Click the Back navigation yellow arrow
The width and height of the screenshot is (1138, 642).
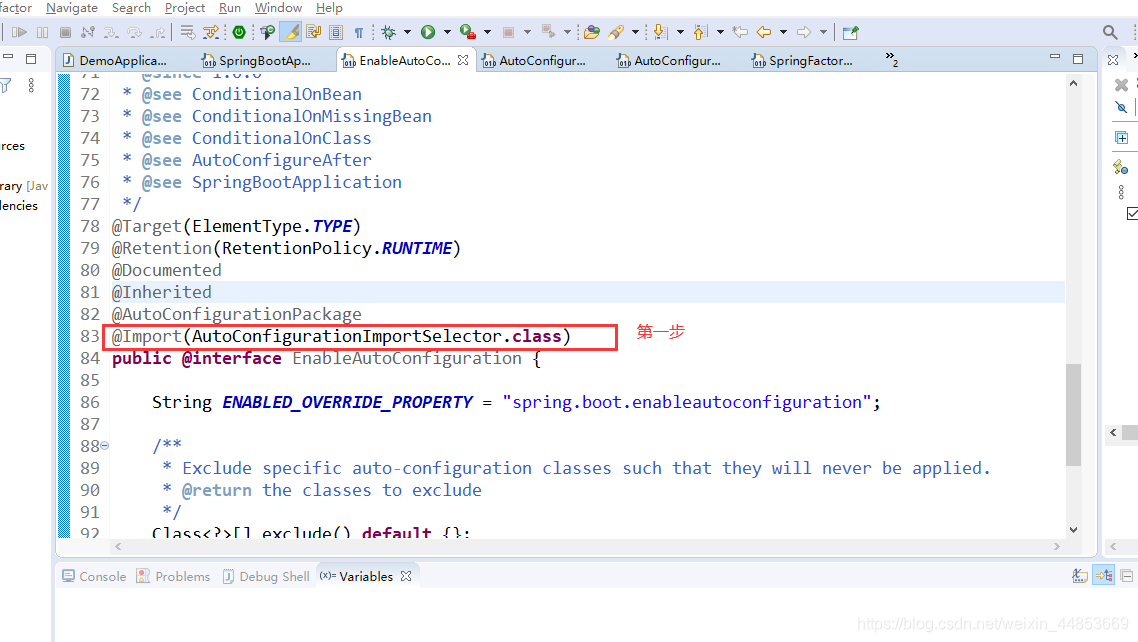(764, 32)
